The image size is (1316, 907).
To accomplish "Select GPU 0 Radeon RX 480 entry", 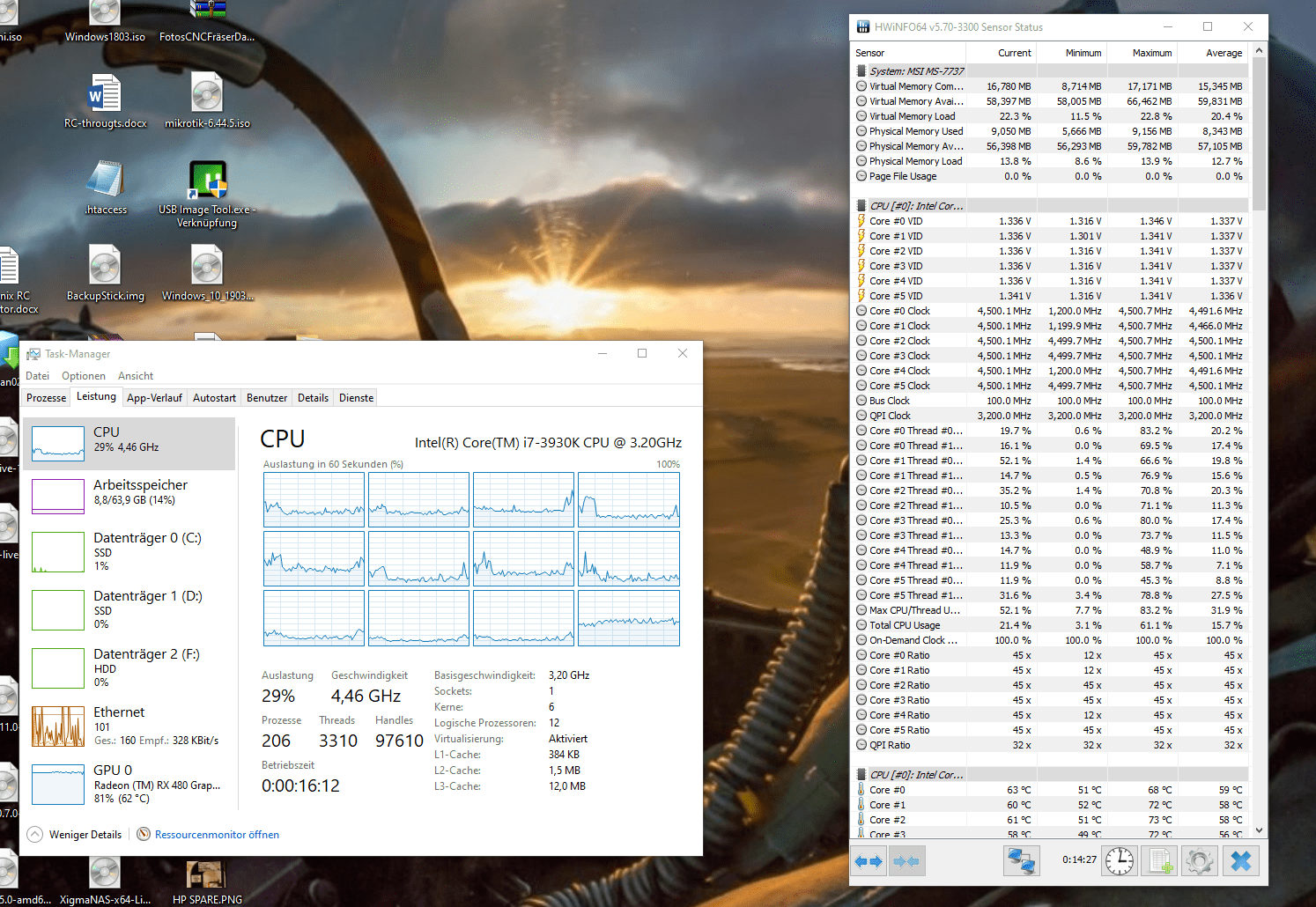I will [129, 785].
